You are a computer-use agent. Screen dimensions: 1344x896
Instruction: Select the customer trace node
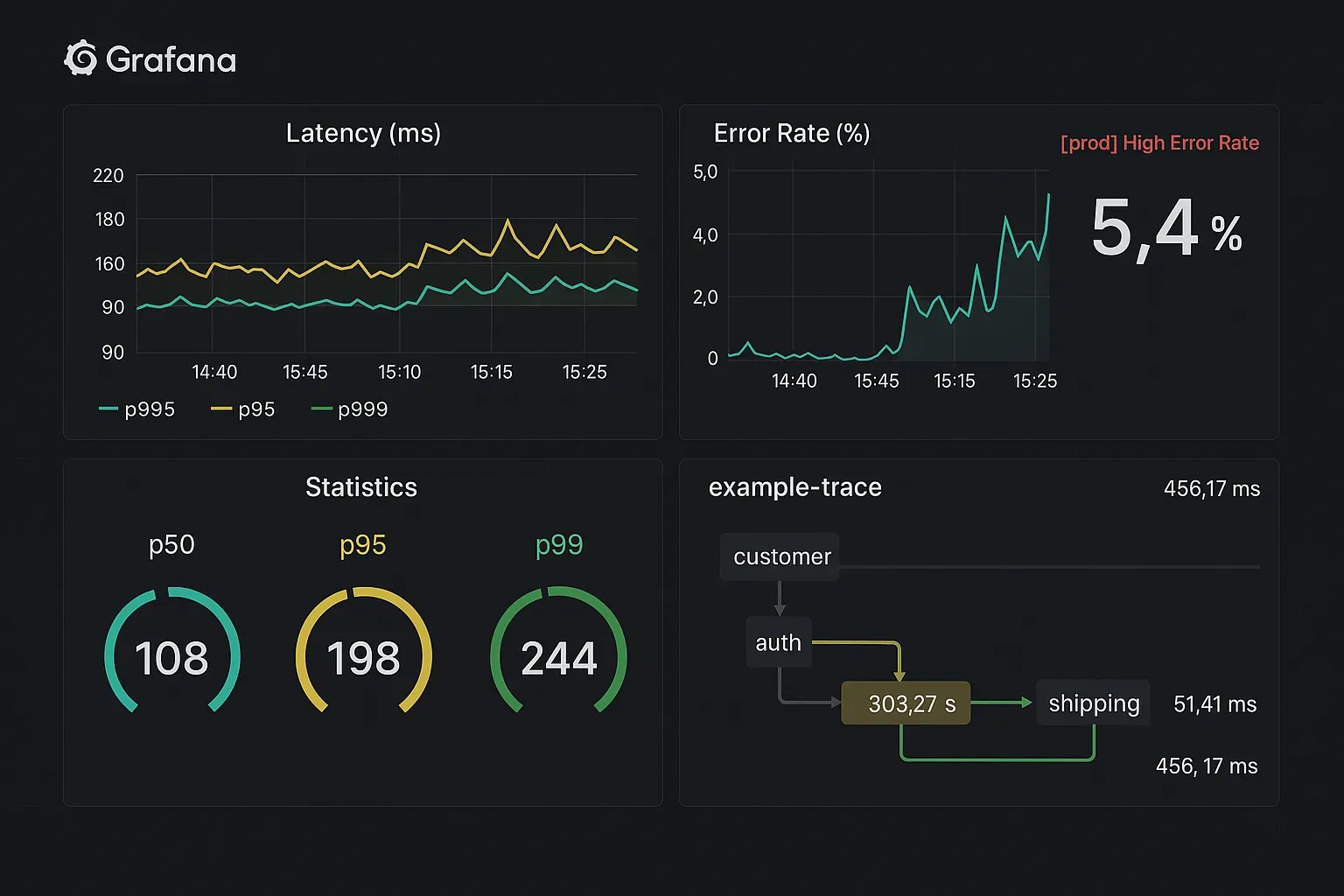click(x=780, y=557)
